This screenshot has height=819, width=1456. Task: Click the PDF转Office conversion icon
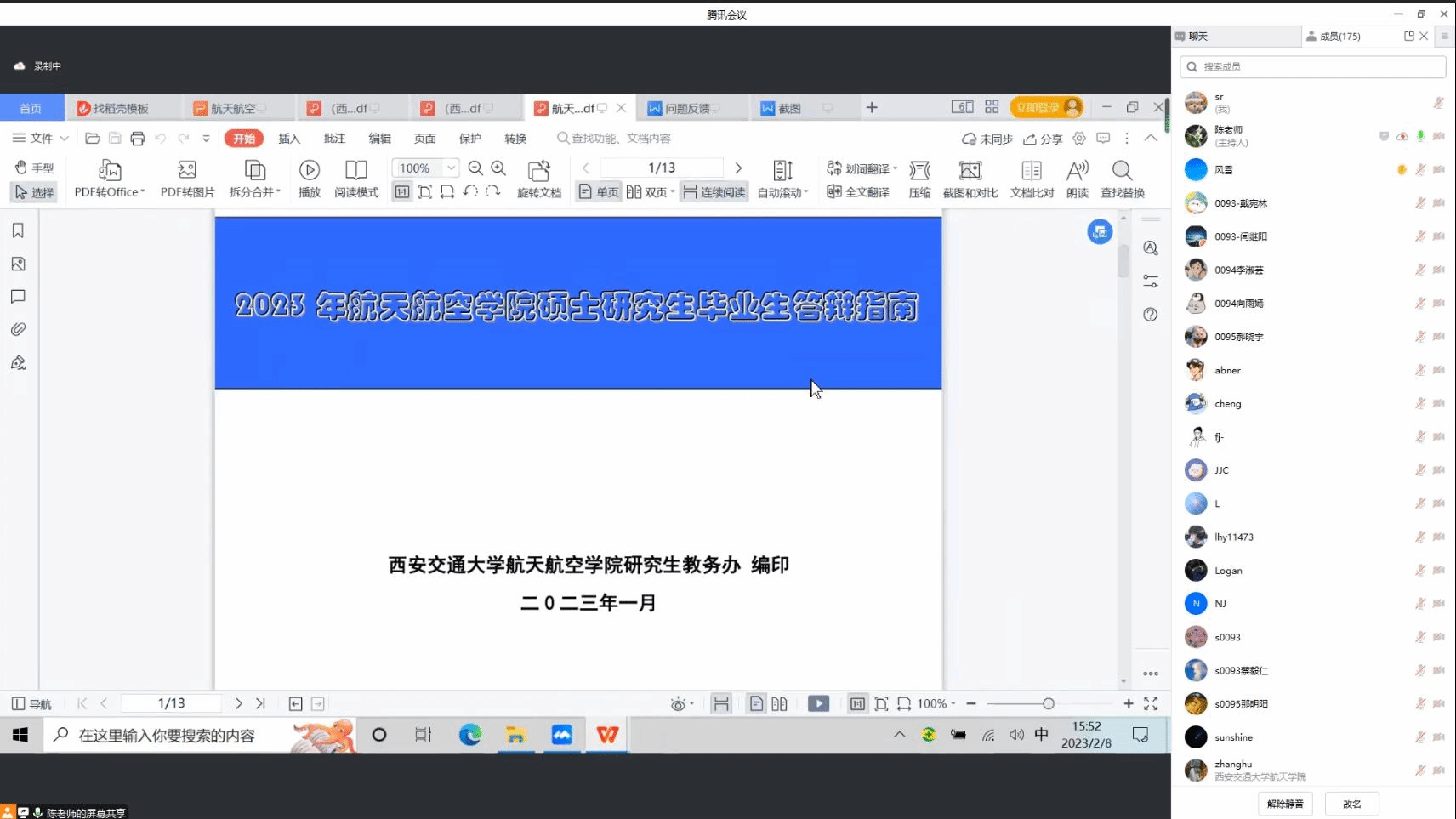coord(110,171)
